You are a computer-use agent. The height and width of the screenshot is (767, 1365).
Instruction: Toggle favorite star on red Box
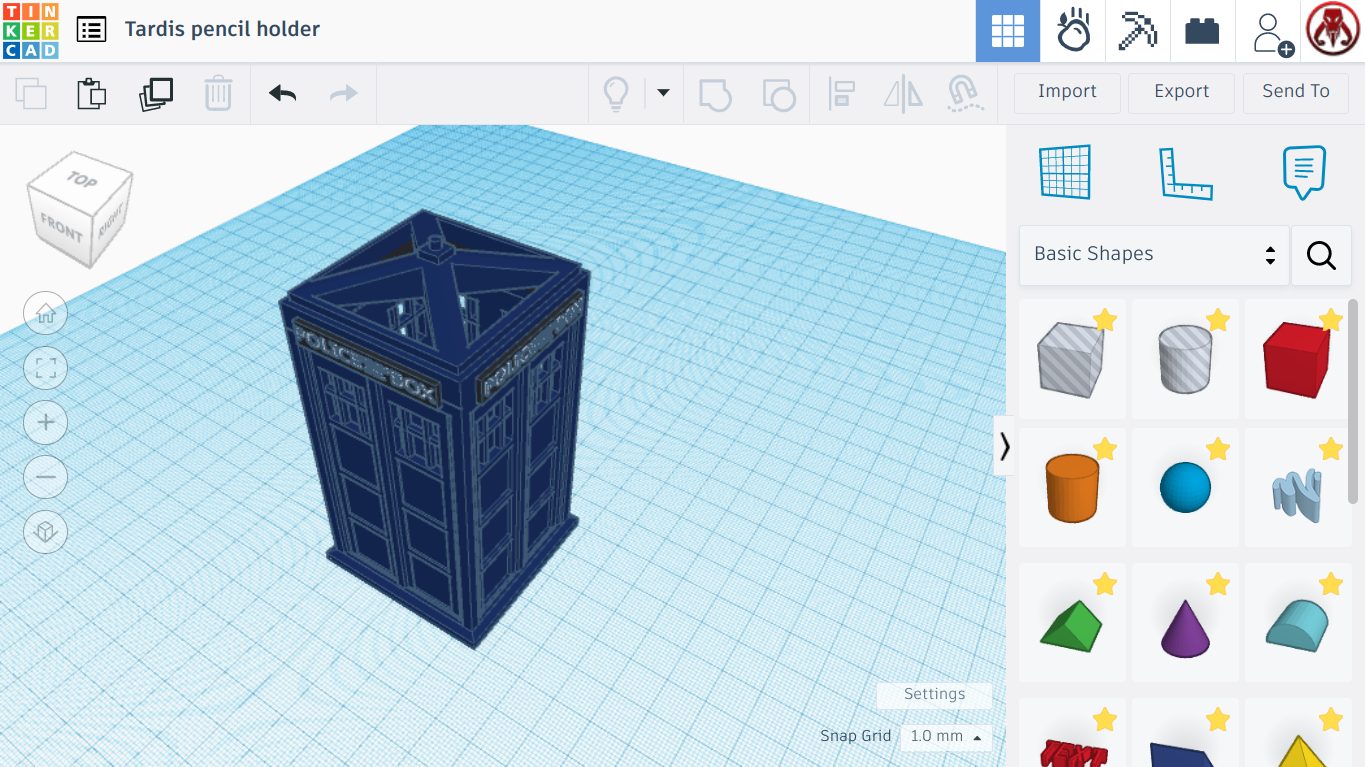(x=1330, y=320)
